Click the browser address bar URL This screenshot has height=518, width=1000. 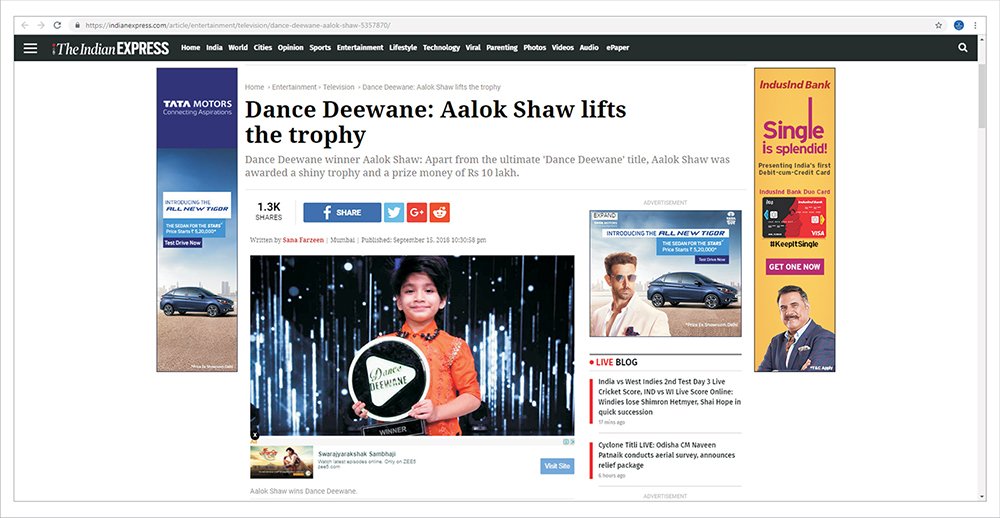pos(237,26)
